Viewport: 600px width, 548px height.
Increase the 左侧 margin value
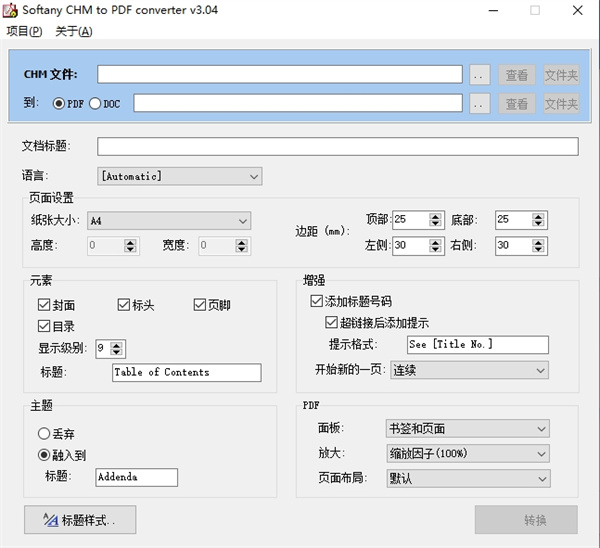point(435,242)
